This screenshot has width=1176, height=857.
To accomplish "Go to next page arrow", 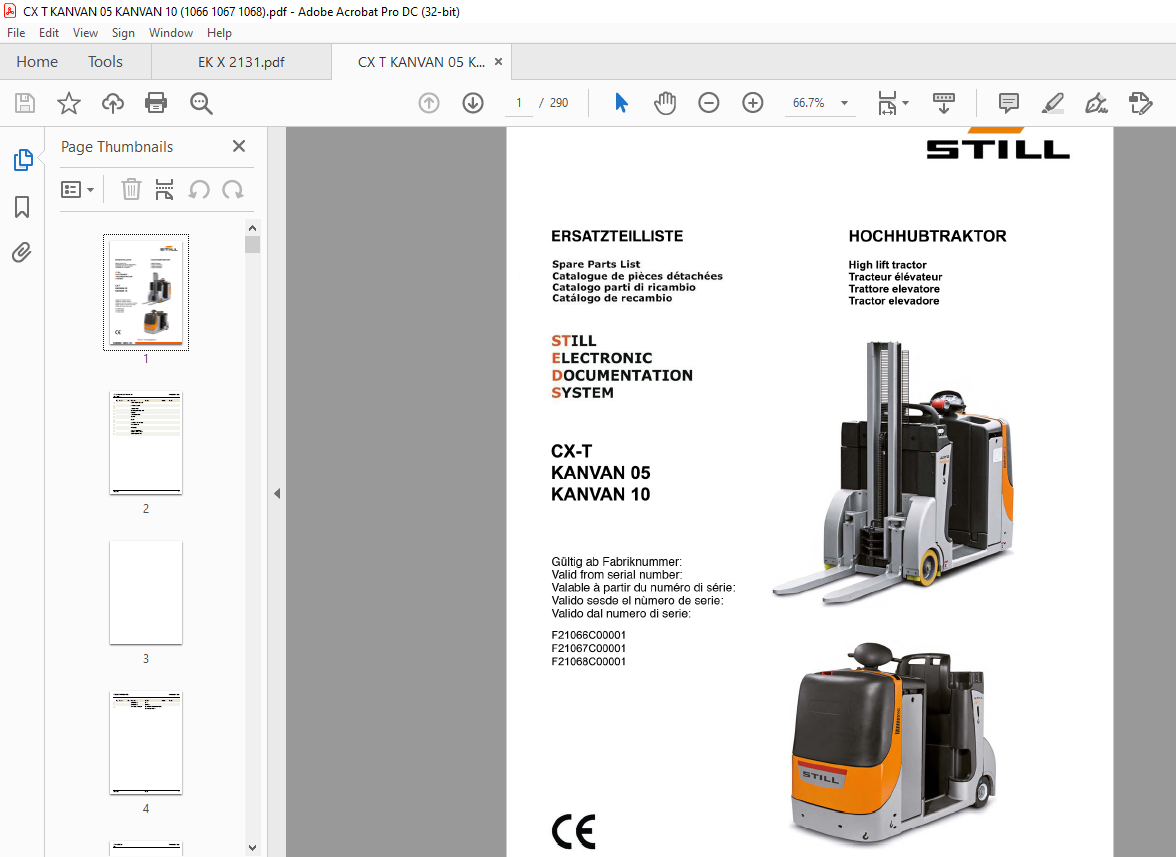I will (x=472, y=103).
